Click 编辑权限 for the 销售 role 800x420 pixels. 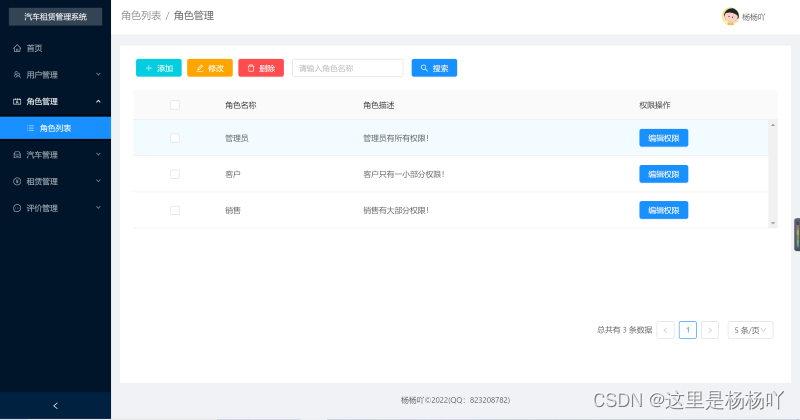click(x=664, y=210)
